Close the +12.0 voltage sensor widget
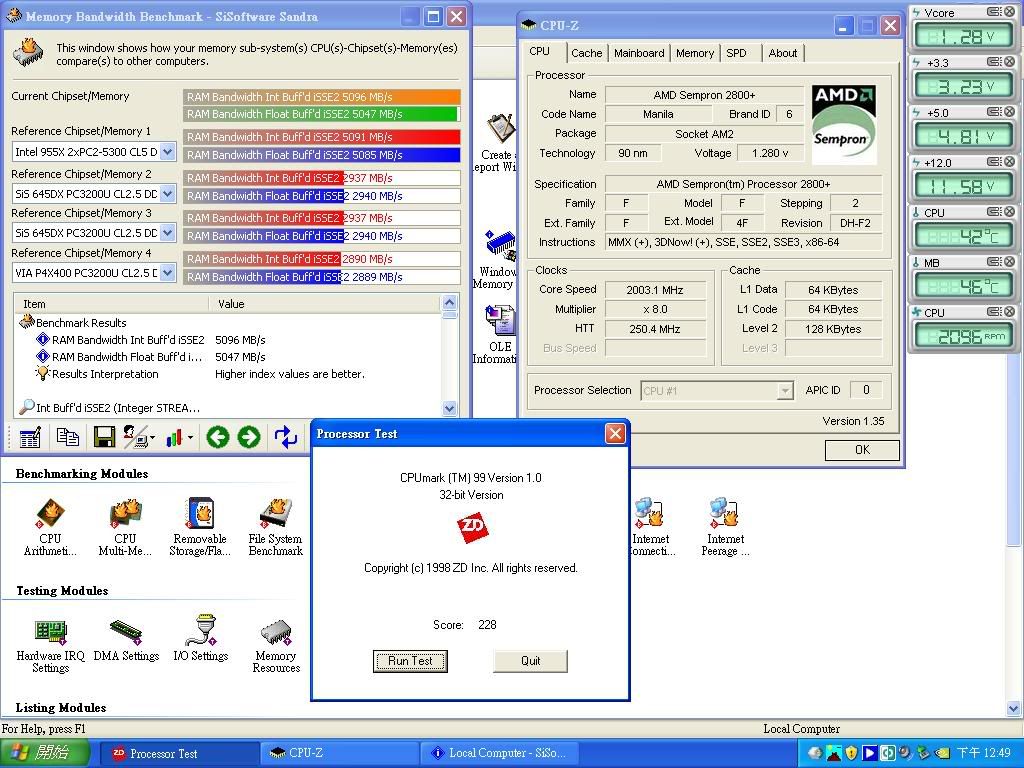The height and width of the screenshot is (768, 1024). click(1010, 162)
